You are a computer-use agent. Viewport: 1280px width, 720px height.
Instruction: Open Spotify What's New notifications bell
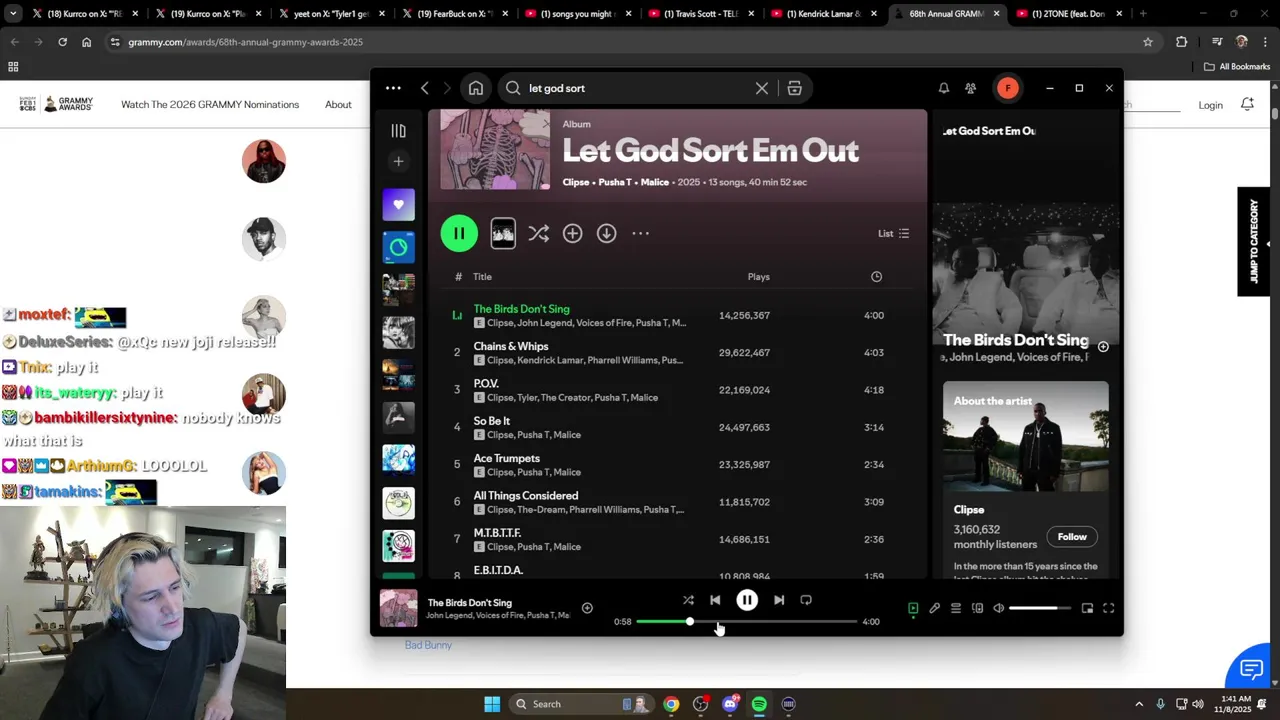click(943, 88)
